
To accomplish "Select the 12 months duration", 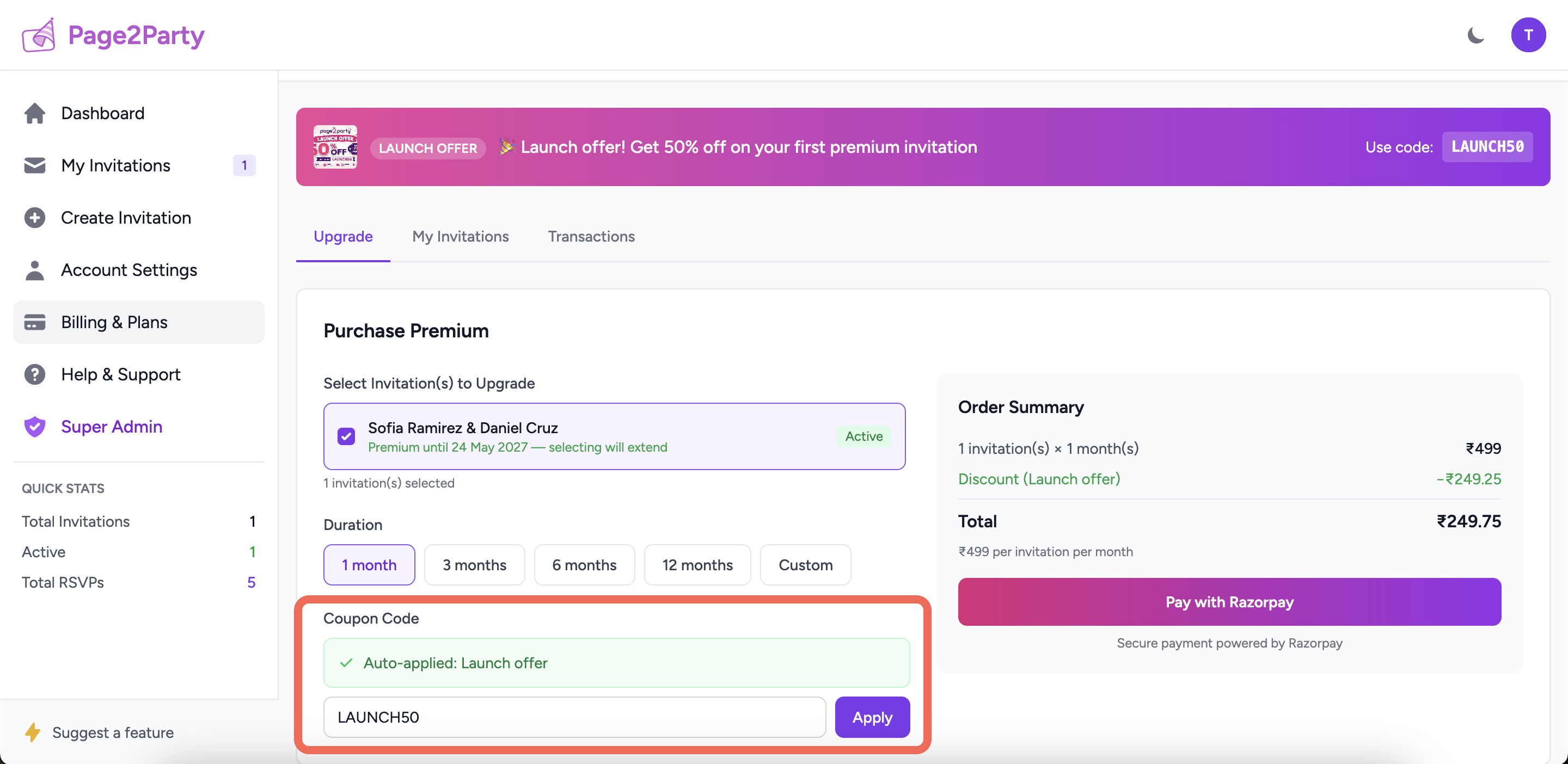I will [697, 565].
